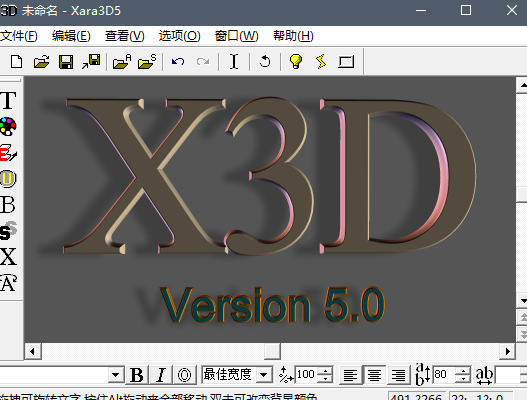Open the 选项(O) menu
Viewport: 527px width, 400px height.
179,36
